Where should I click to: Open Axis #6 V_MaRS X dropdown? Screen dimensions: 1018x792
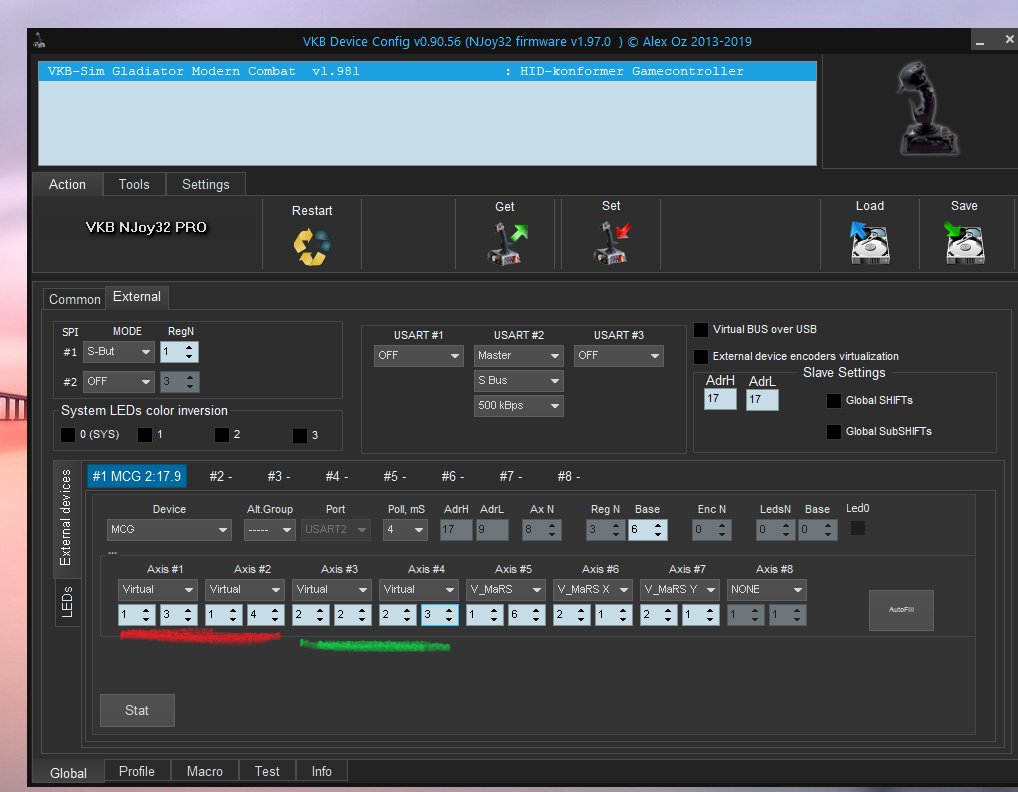click(592, 589)
